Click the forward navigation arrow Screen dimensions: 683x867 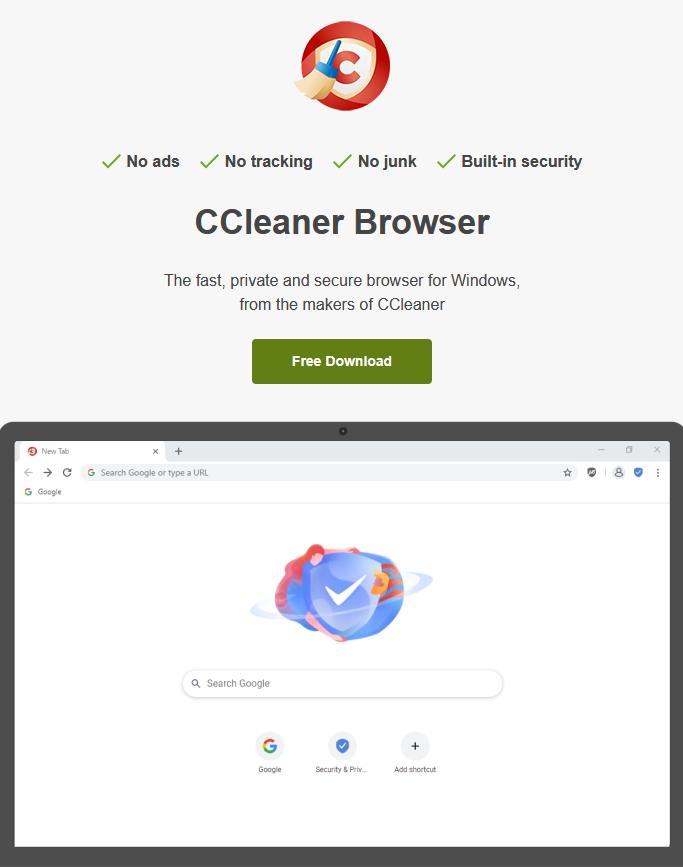48,472
